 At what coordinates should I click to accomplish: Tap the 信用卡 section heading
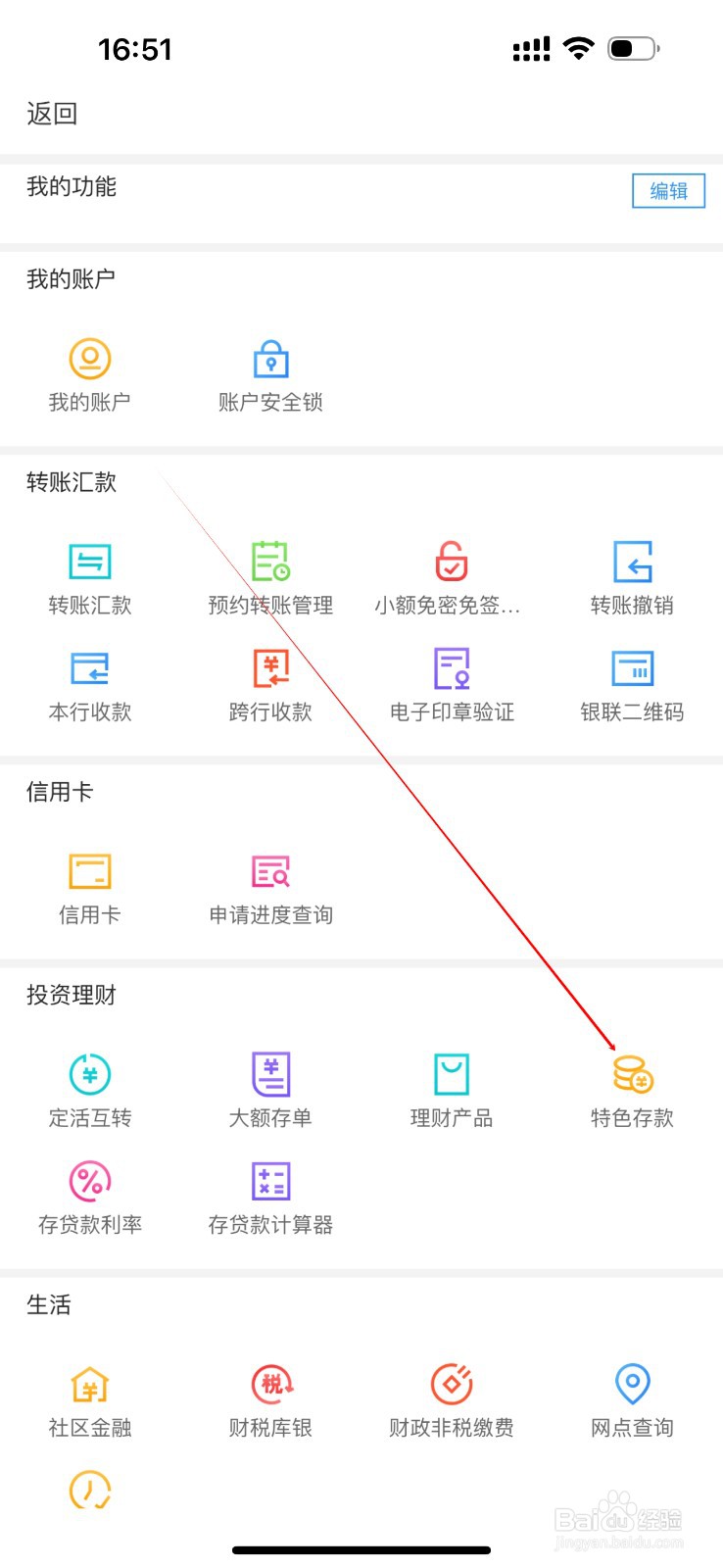pos(60,792)
